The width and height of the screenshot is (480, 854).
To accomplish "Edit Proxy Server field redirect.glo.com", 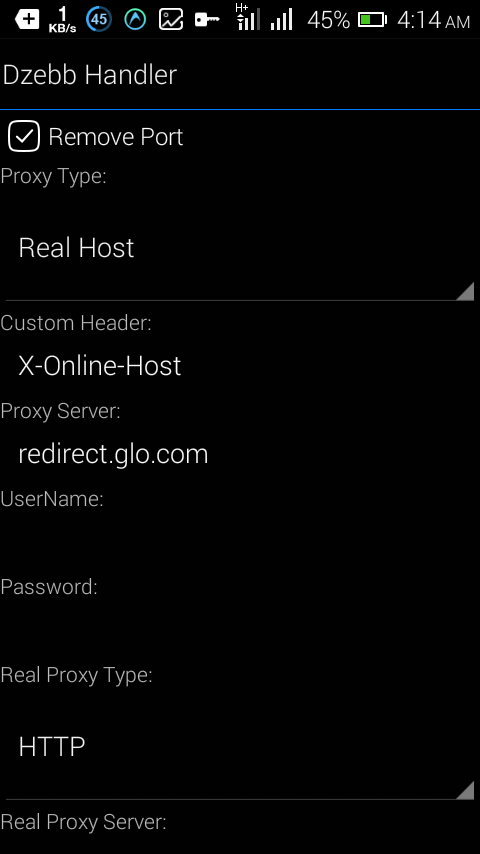I will 240,454.
